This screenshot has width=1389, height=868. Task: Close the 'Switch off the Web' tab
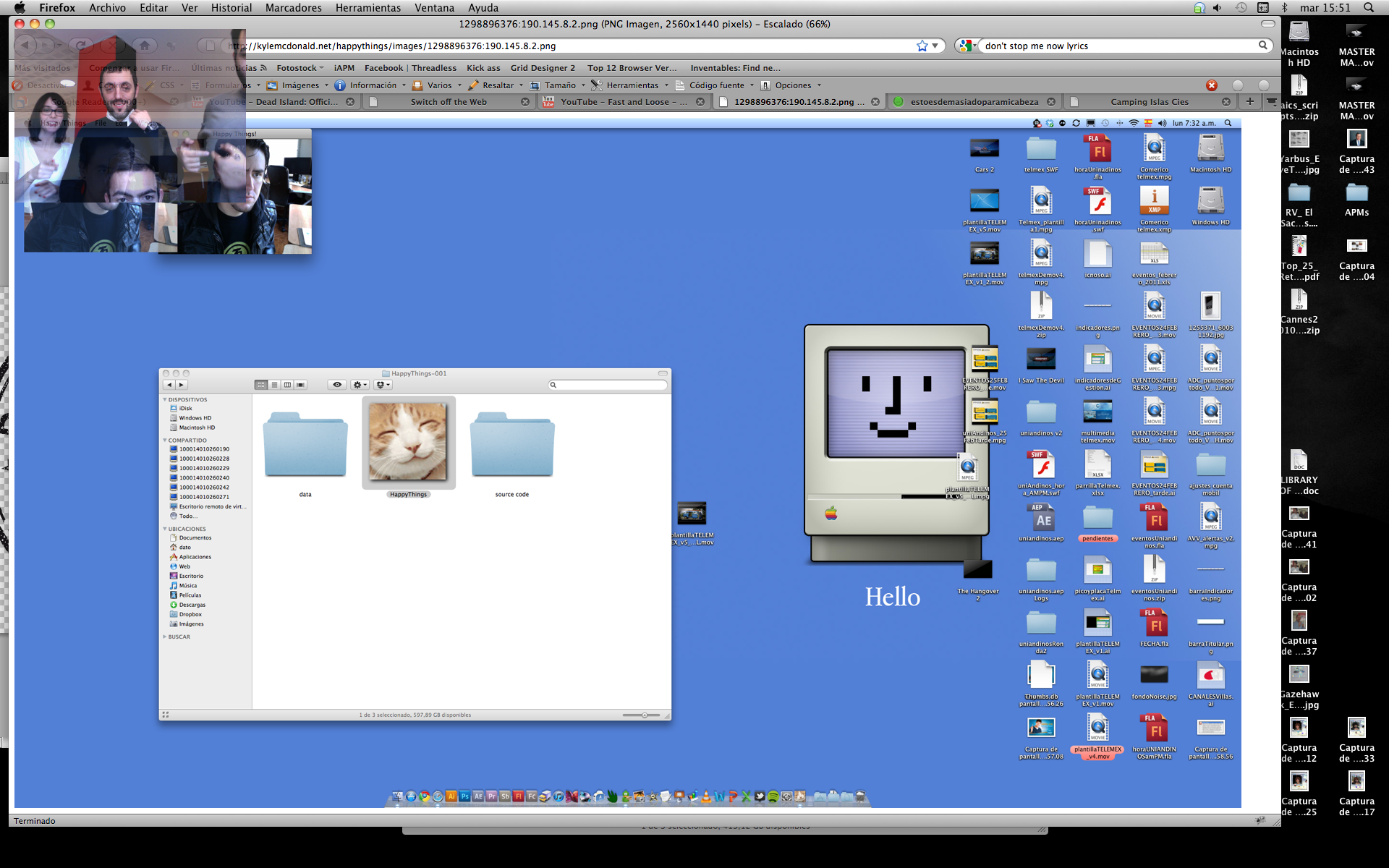[525, 102]
